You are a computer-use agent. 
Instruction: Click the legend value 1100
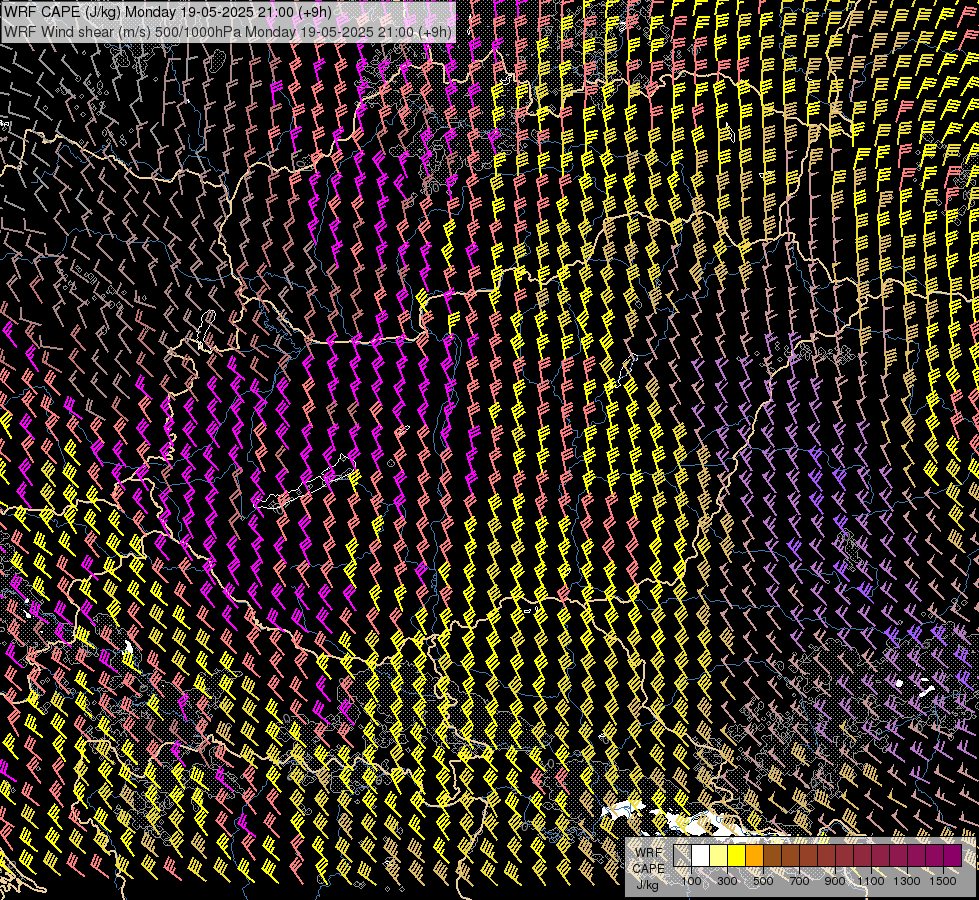click(x=870, y=881)
